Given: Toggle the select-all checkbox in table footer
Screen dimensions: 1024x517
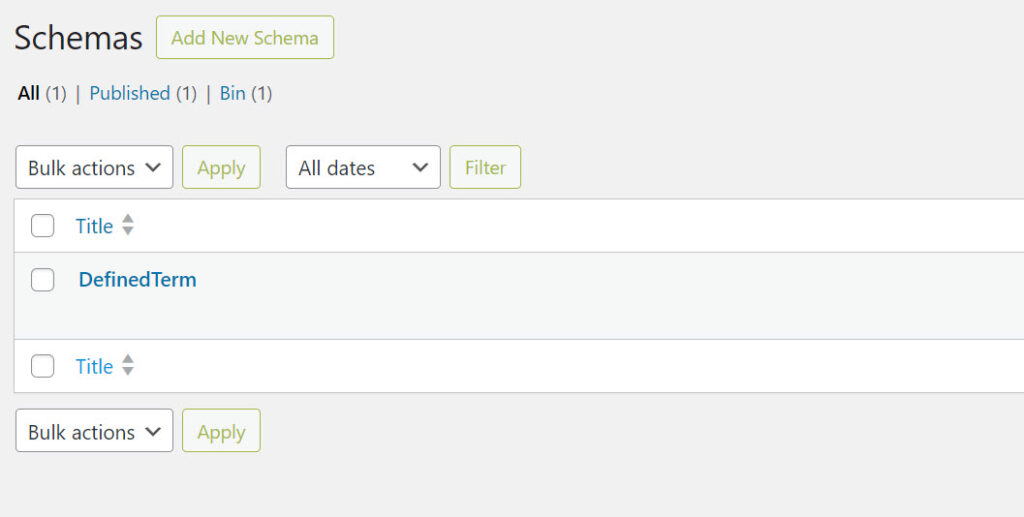Looking at the screenshot, I should [x=42, y=367].
